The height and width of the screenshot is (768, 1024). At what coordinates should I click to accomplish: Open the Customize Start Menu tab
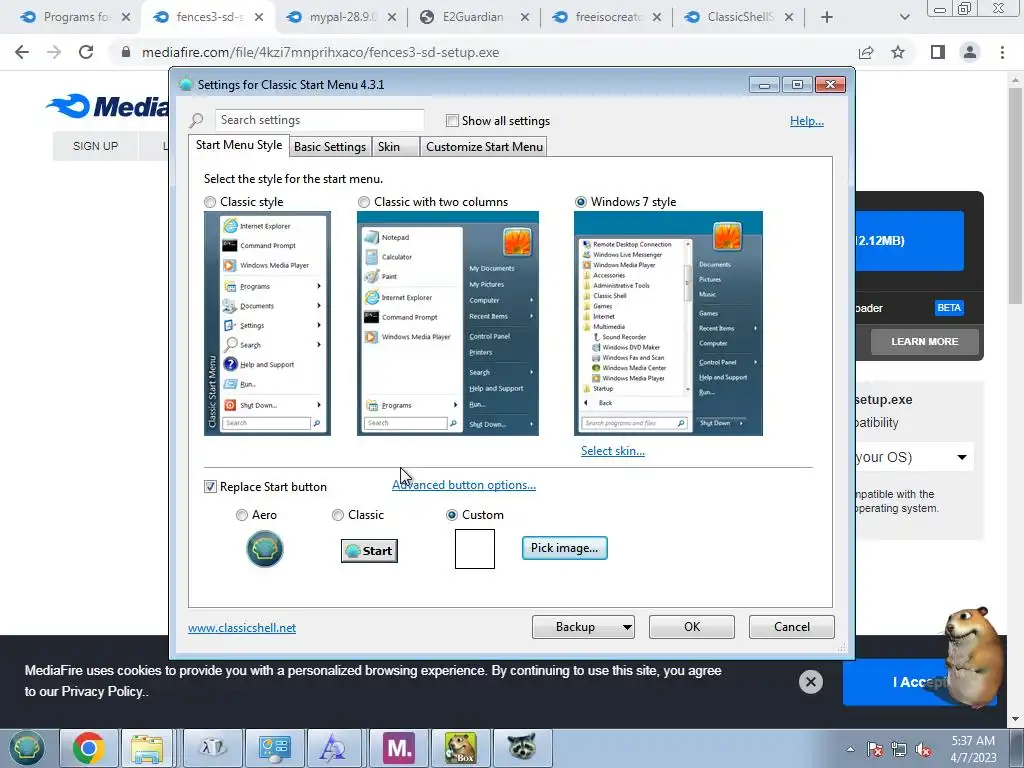click(484, 147)
